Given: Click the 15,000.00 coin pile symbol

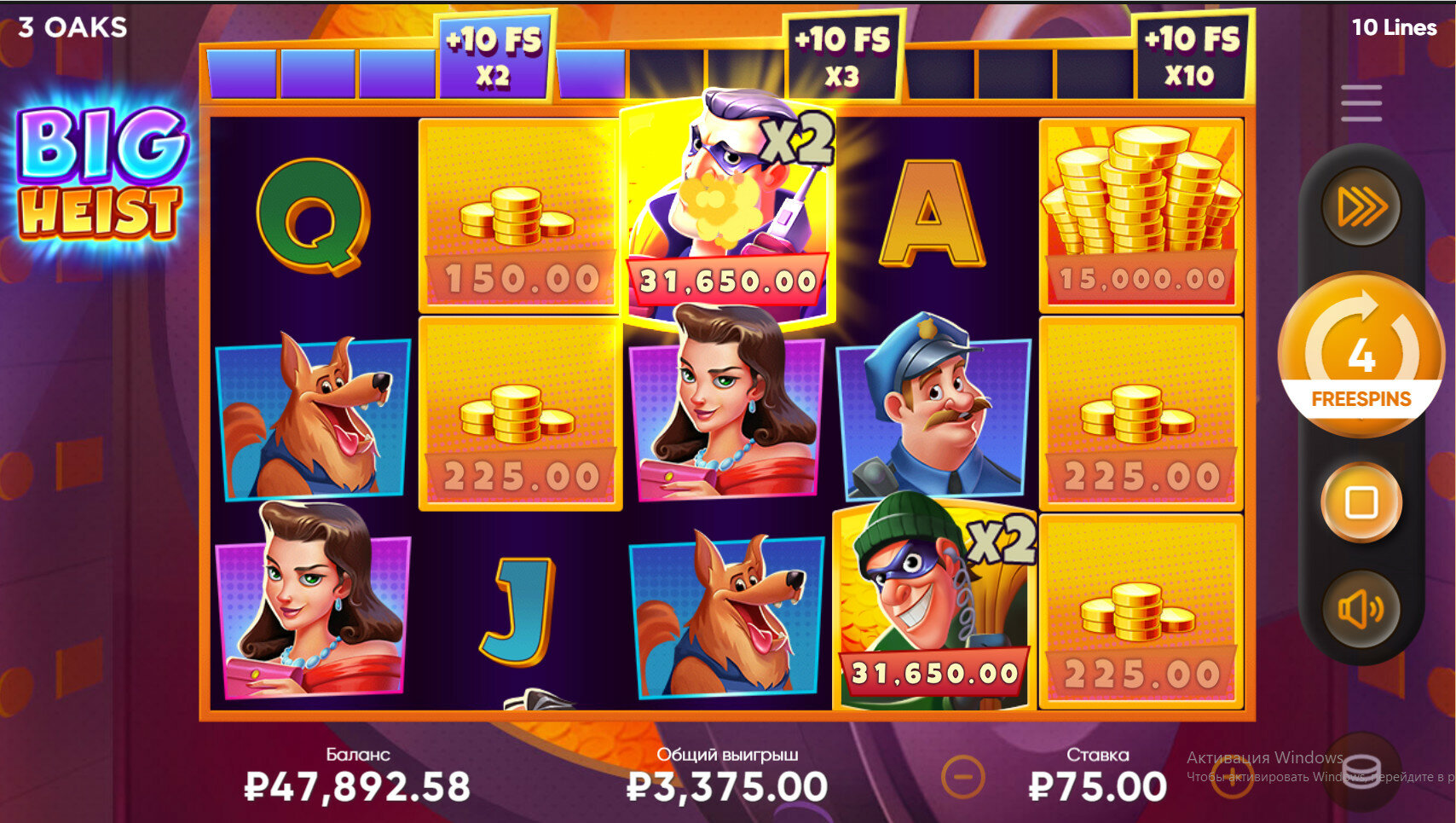Looking at the screenshot, I should [x=1141, y=215].
